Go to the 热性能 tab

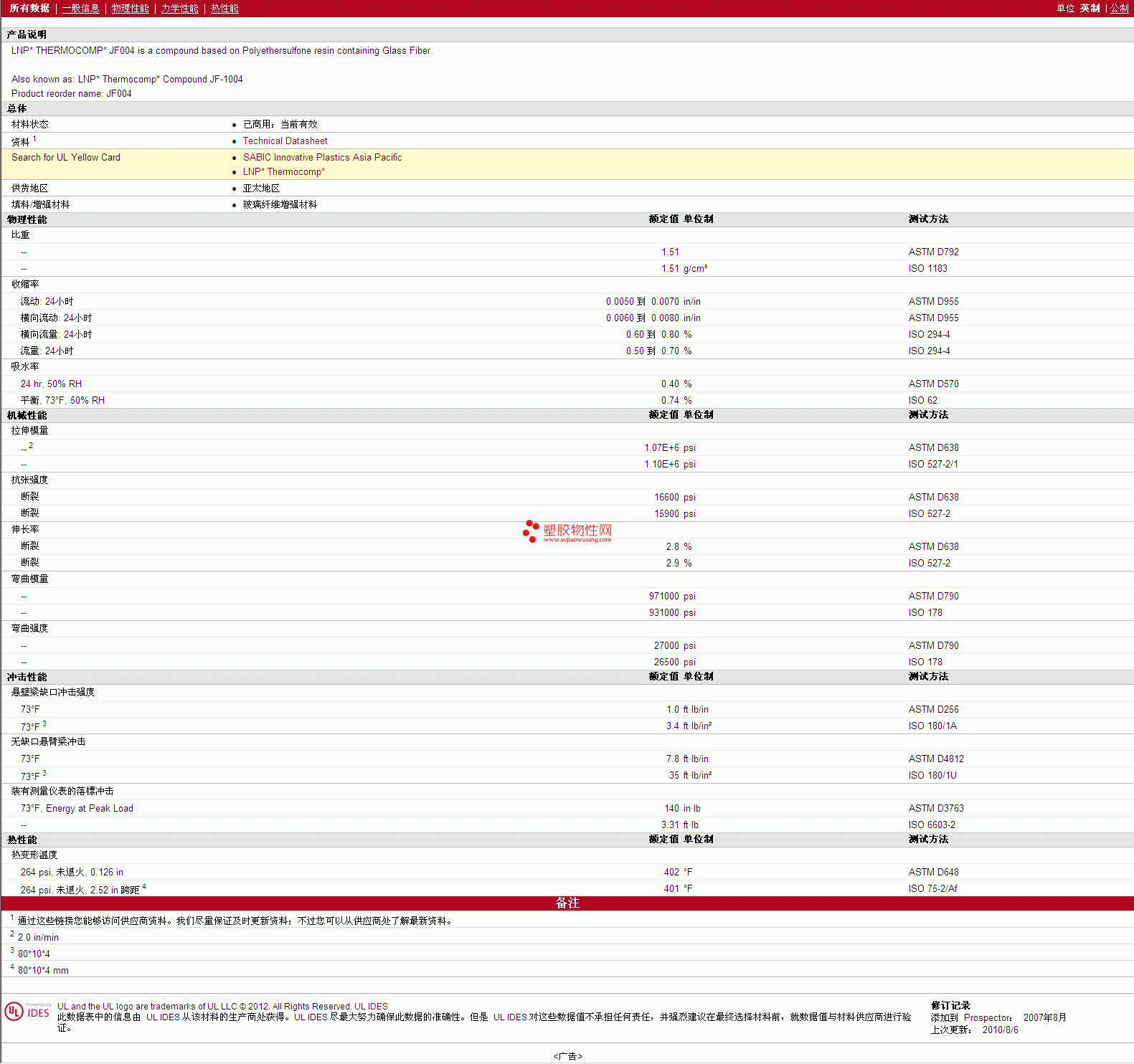coord(225,8)
